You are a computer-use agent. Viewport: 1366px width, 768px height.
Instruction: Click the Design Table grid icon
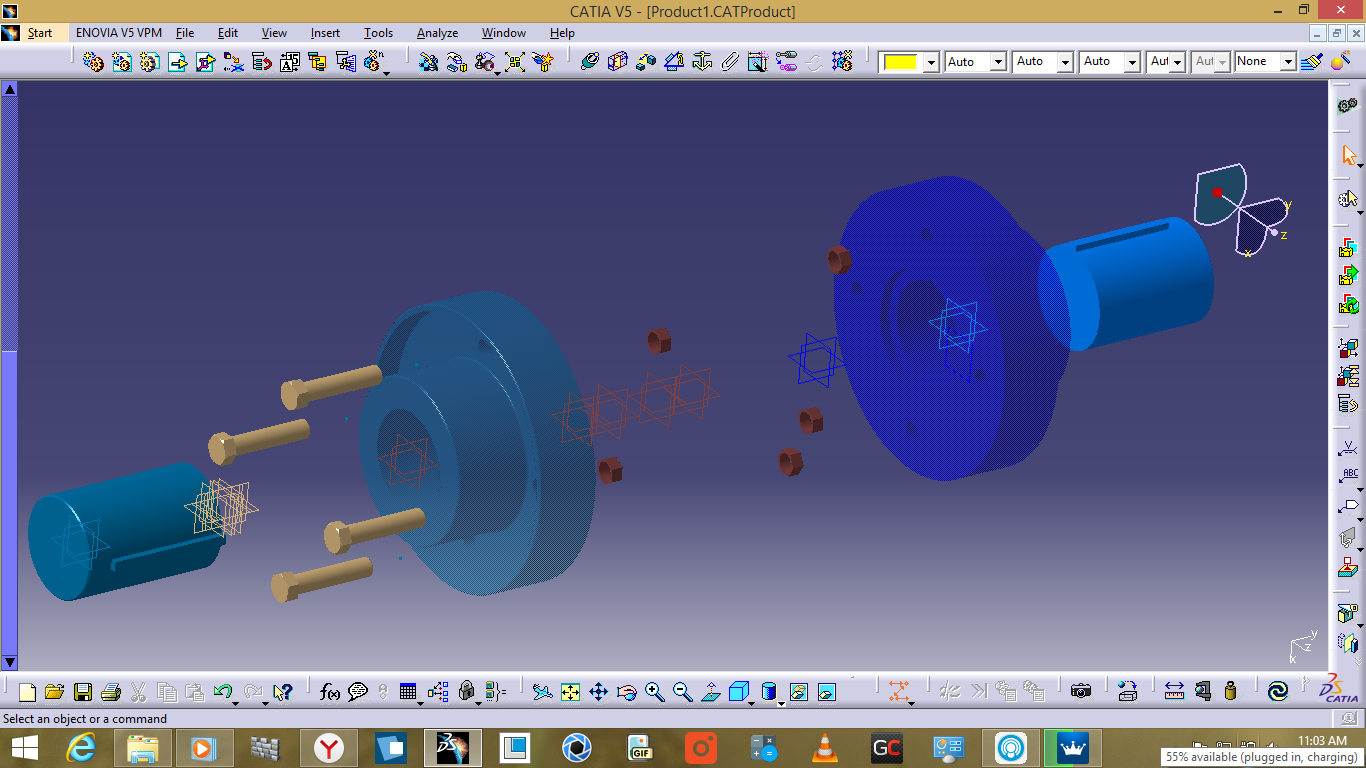click(x=407, y=692)
